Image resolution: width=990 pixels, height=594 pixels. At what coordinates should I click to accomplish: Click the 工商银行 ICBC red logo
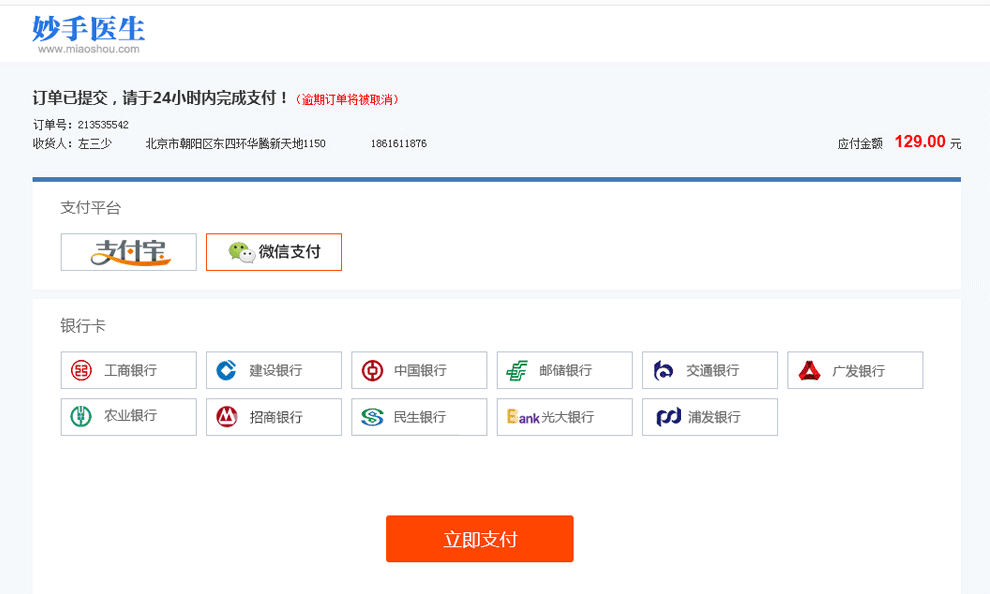[81, 370]
